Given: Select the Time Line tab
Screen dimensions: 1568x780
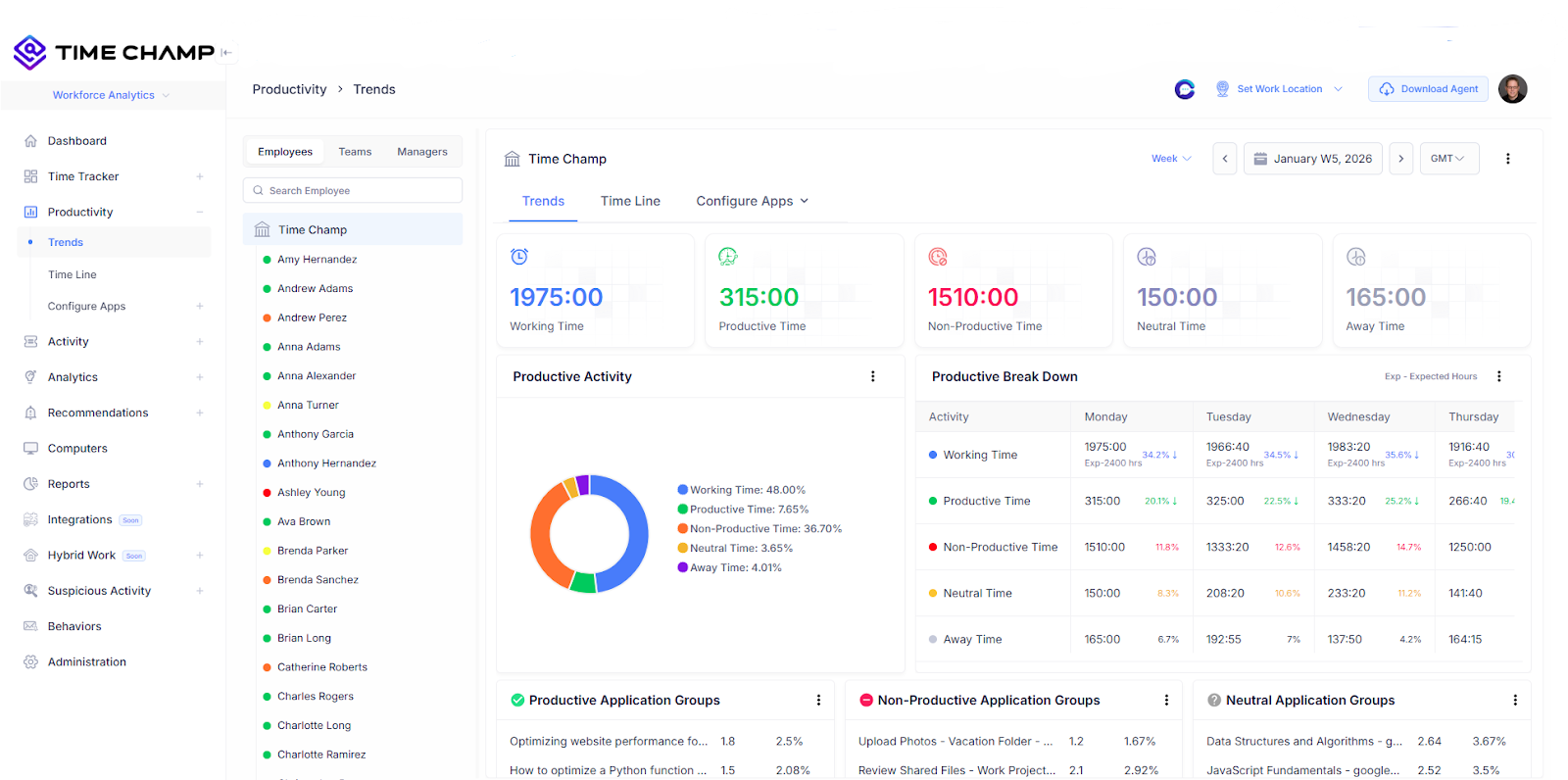Looking at the screenshot, I should [630, 201].
